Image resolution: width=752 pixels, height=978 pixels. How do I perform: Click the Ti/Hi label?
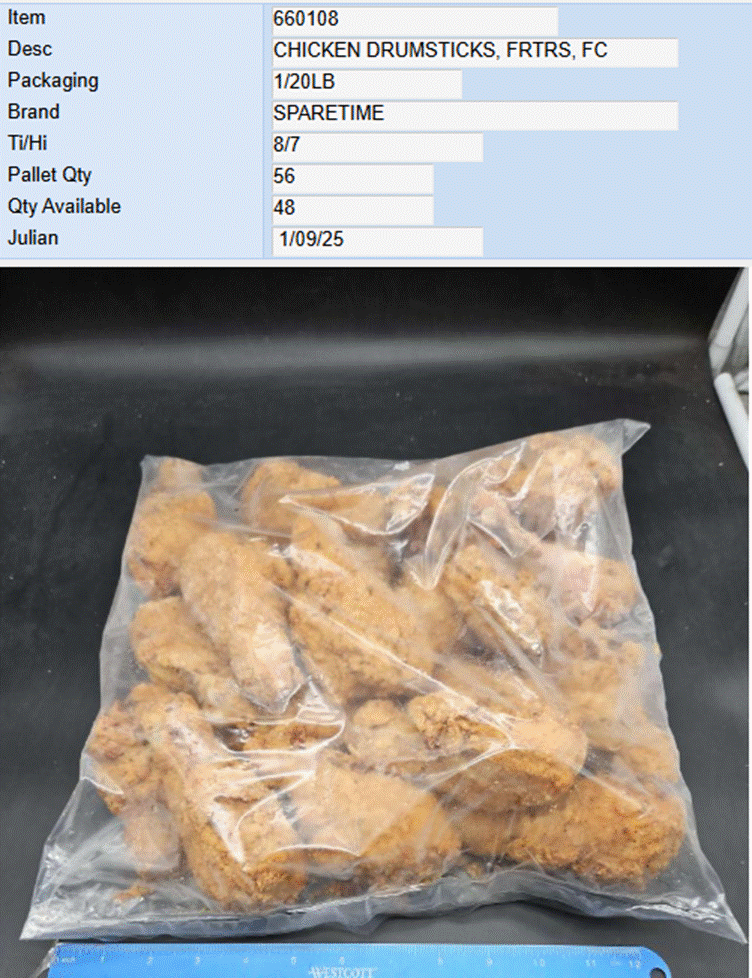point(27,143)
